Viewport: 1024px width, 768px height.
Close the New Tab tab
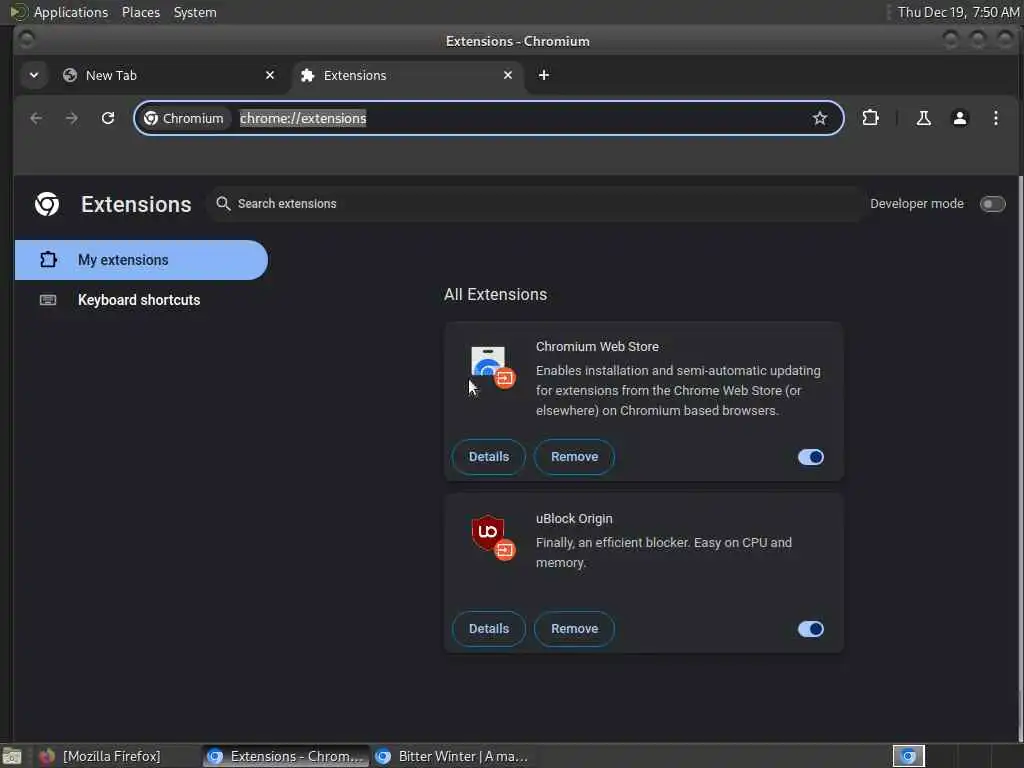point(270,75)
